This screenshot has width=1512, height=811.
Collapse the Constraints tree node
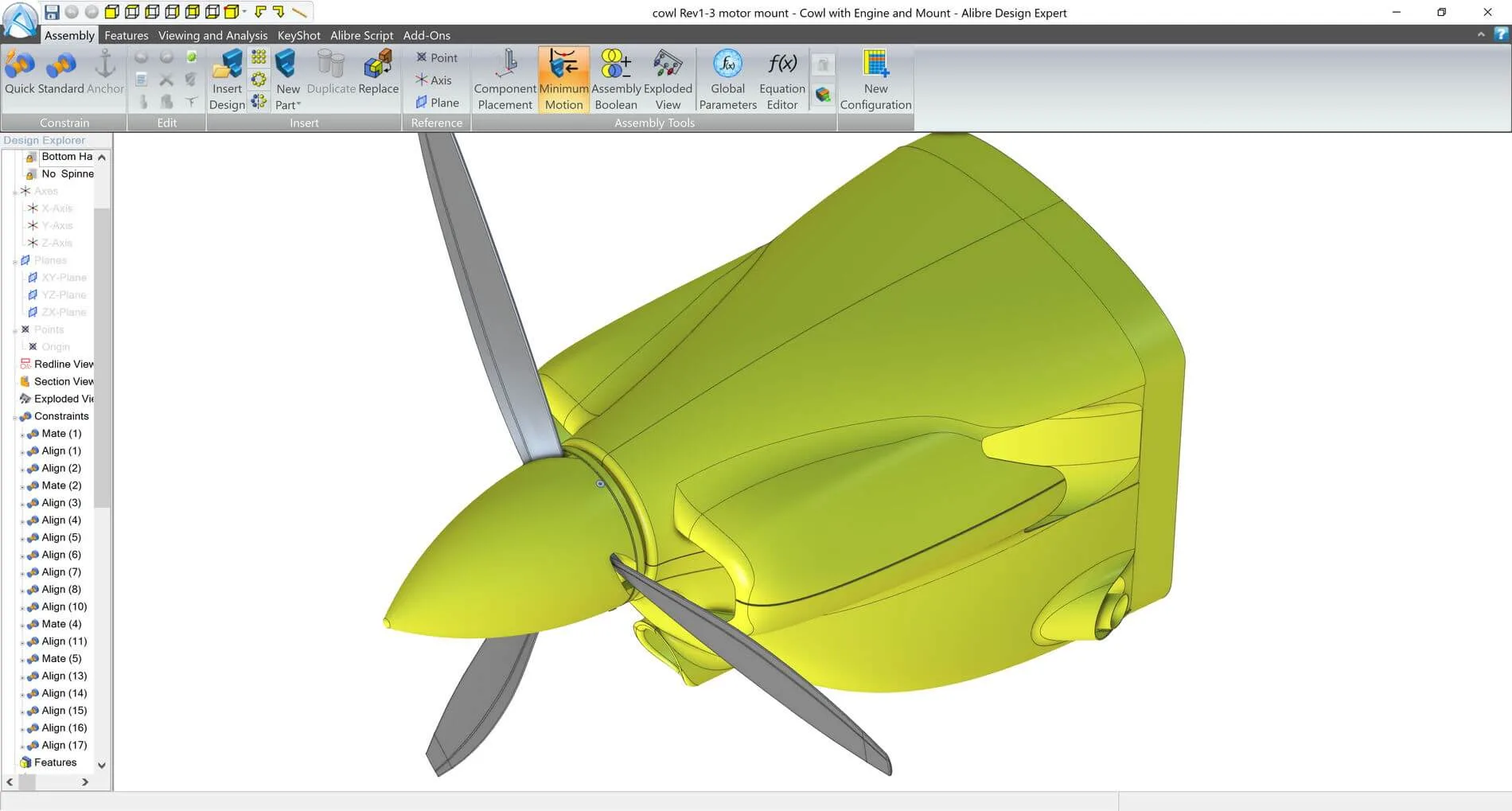[x=15, y=417]
